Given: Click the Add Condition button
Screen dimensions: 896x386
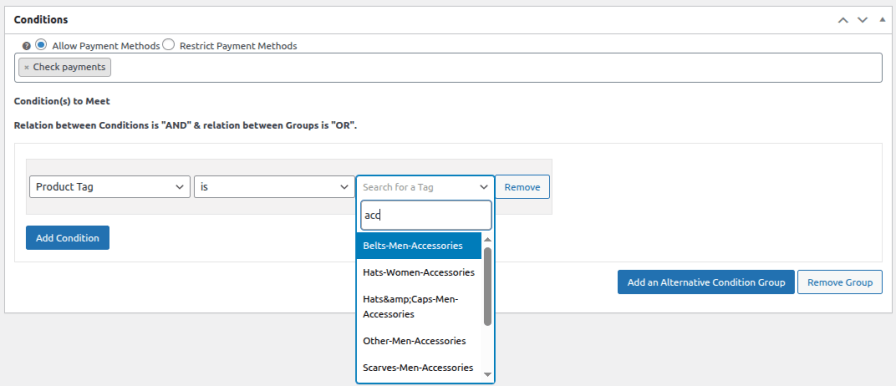Looking at the screenshot, I should point(67,238).
